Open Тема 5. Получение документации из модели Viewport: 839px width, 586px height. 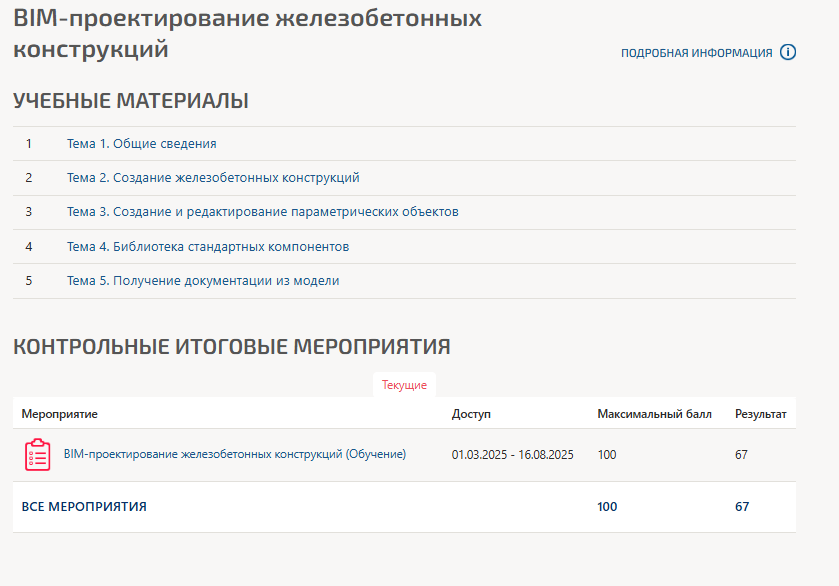click(x=203, y=281)
